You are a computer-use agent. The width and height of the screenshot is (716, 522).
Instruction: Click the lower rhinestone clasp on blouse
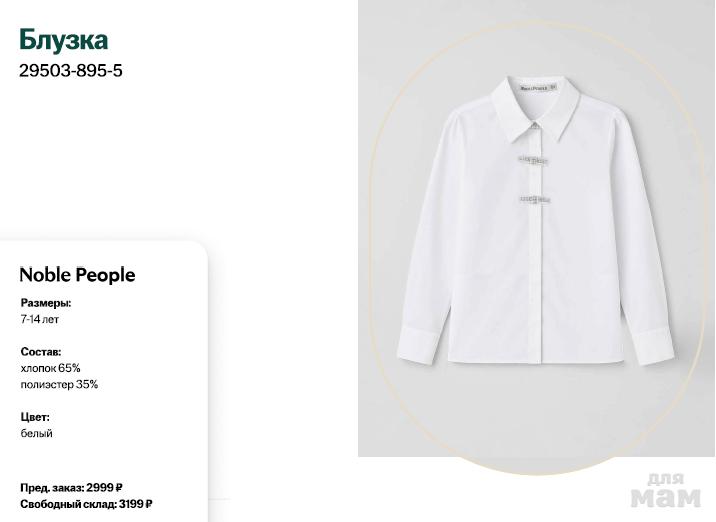[535, 199]
